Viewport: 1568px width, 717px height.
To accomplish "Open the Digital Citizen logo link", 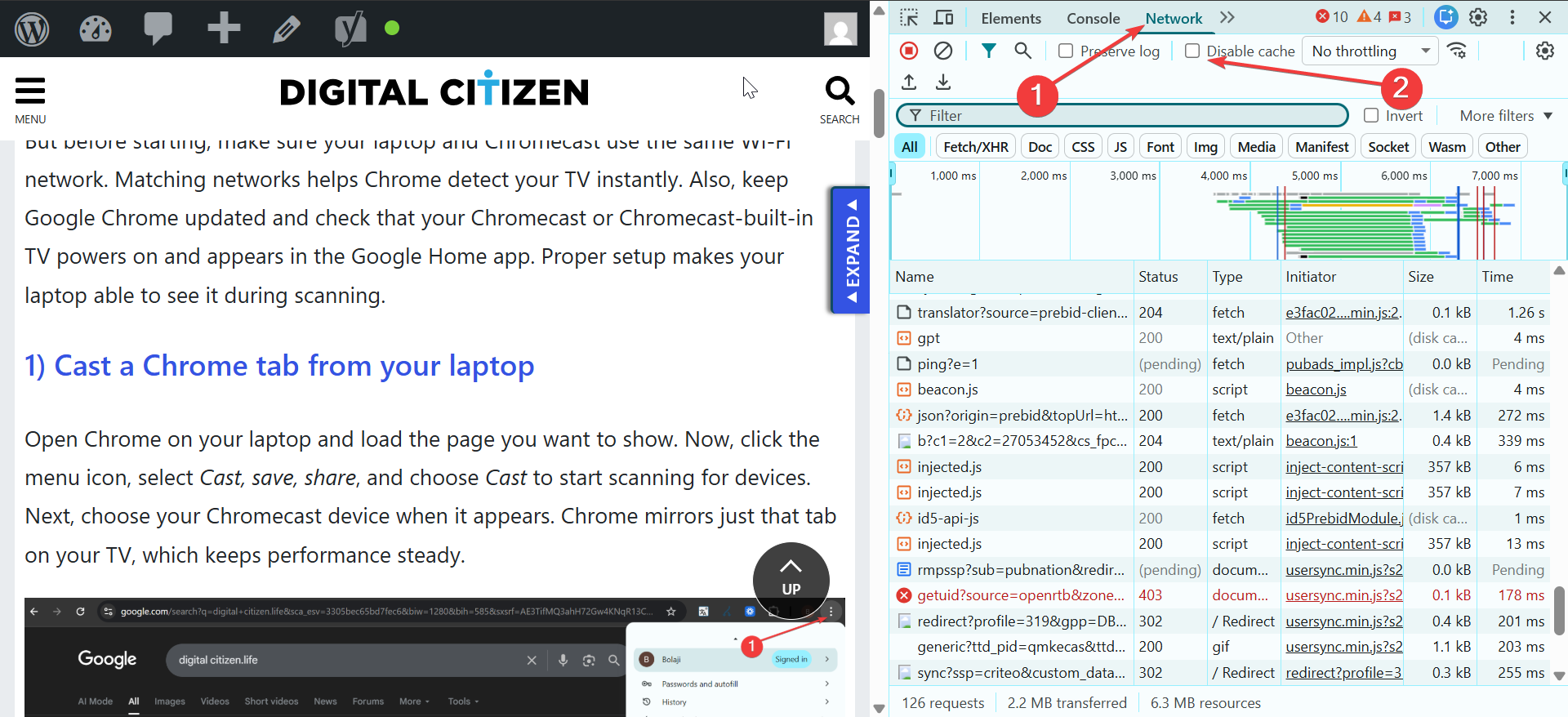I will 434,90.
